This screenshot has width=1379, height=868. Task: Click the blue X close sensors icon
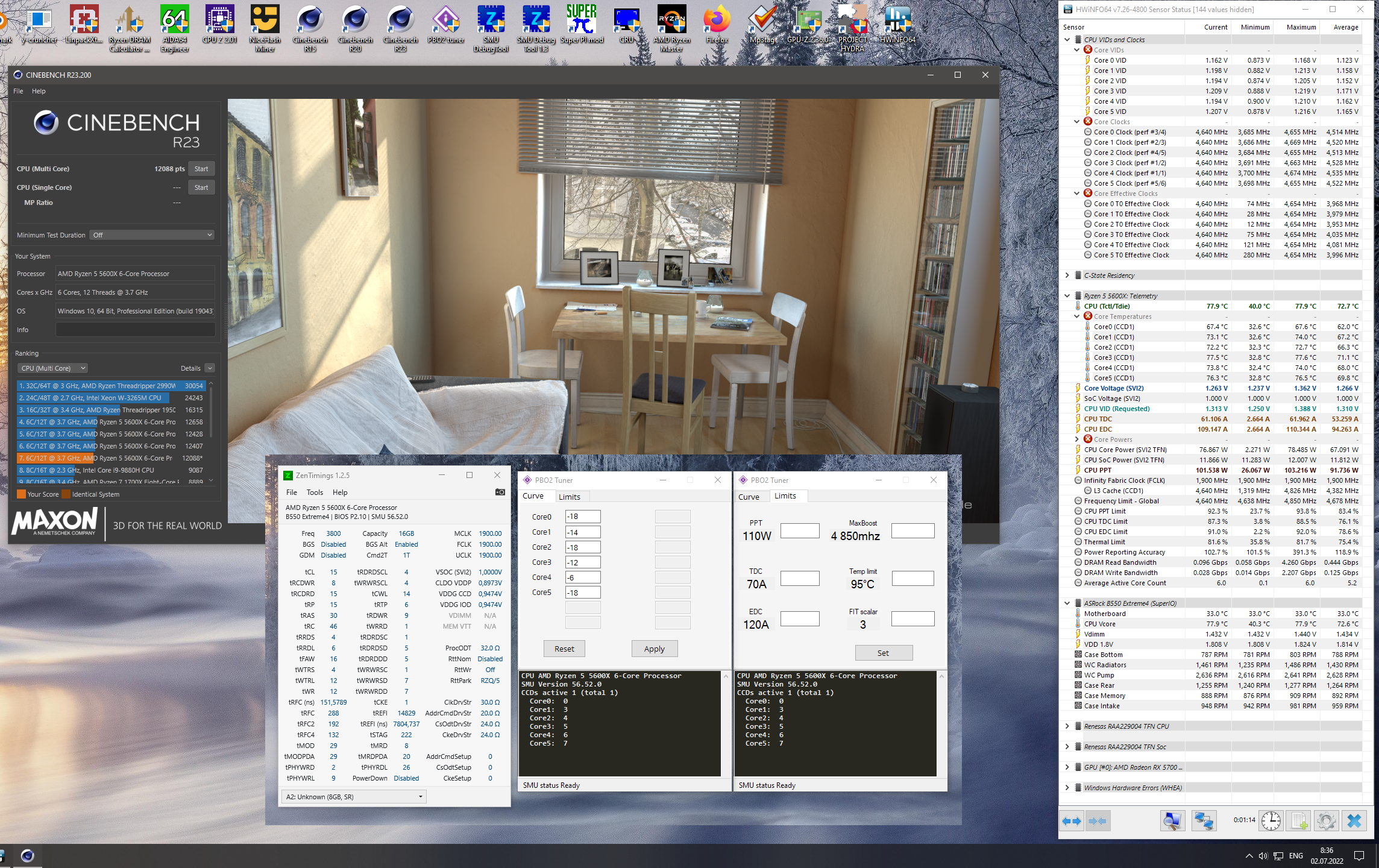(1354, 821)
